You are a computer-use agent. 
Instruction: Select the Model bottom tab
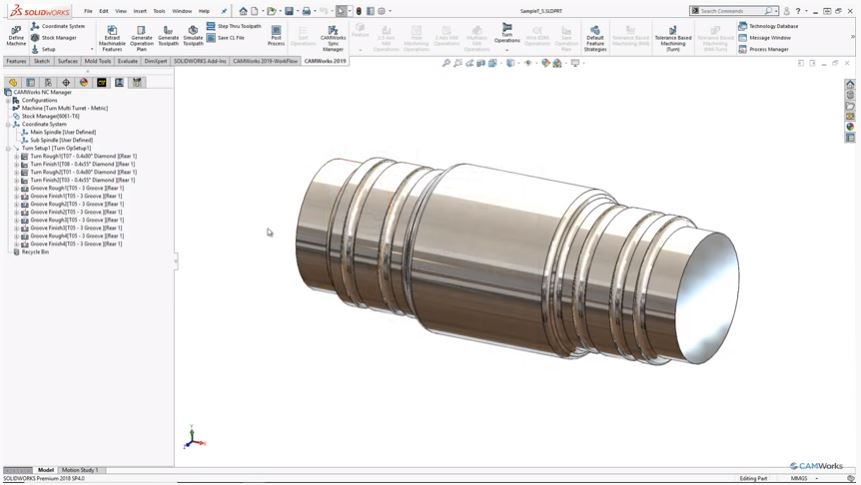pyautogui.click(x=46, y=470)
